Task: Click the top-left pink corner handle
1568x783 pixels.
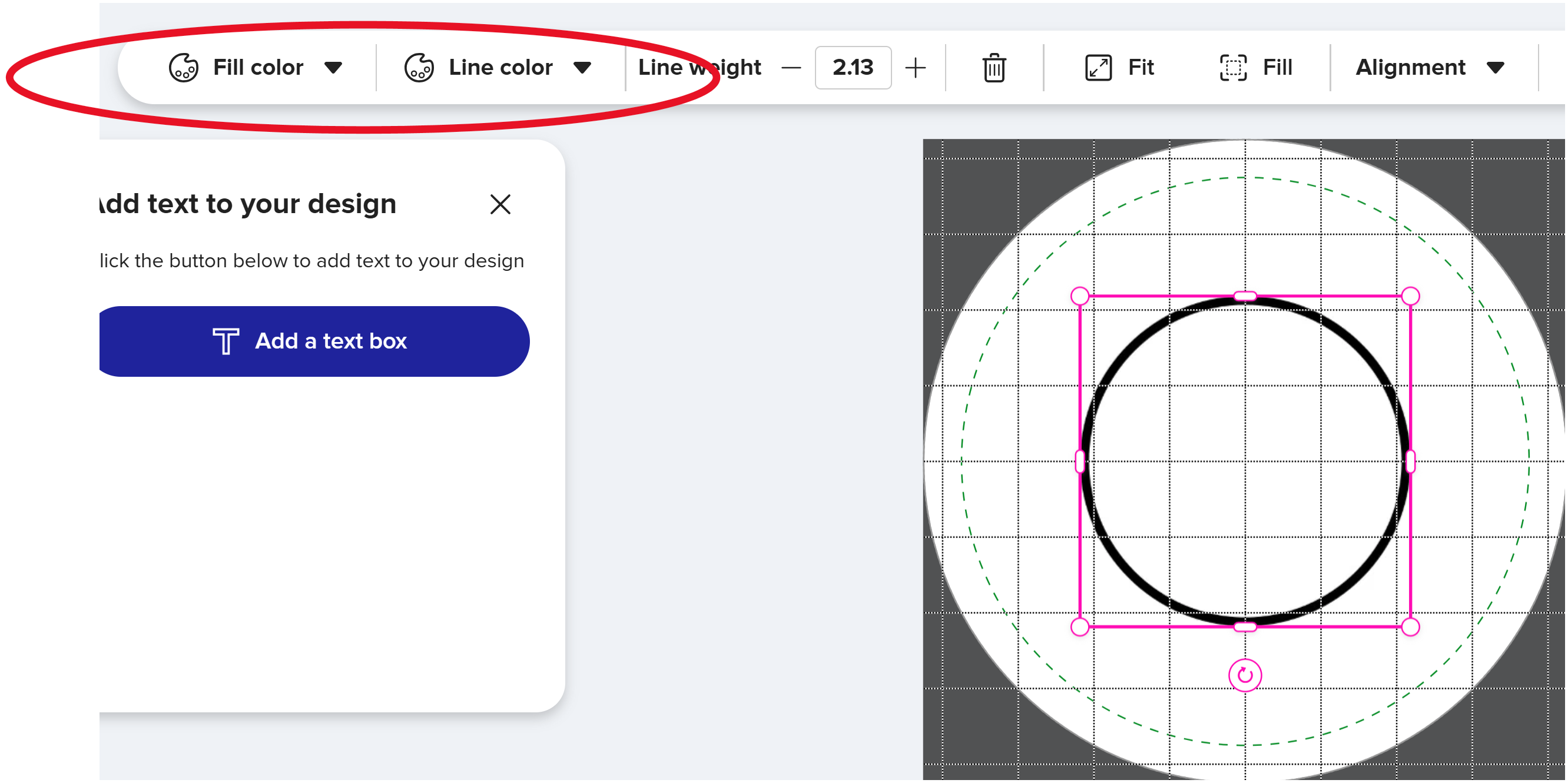Action: click(1080, 296)
